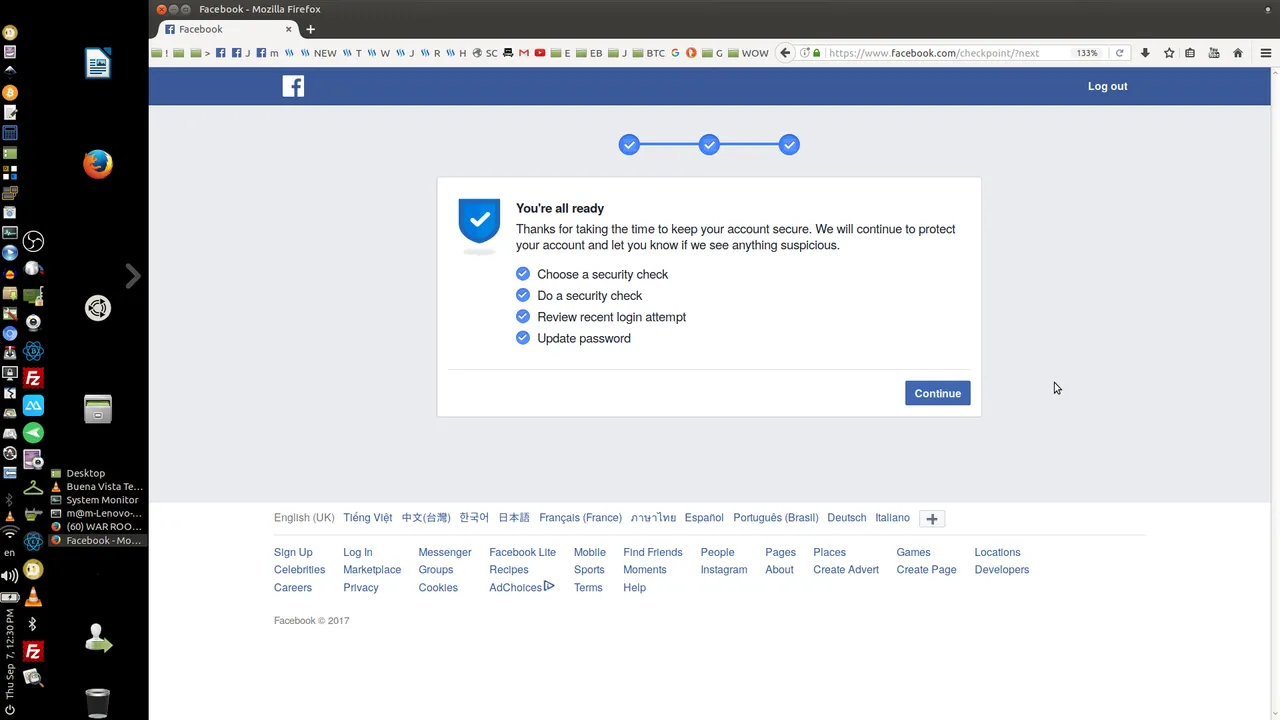Screen dimensions: 1280x720
Task: Reload the page with refresh icon
Action: click(1119, 53)
